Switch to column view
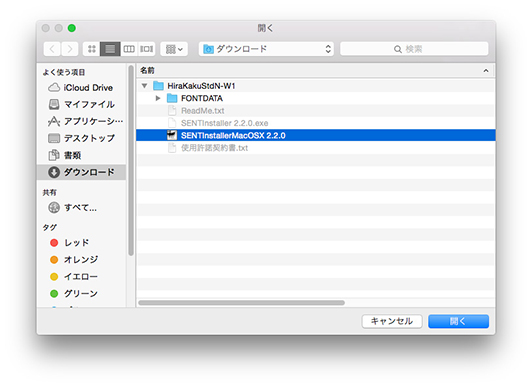This screenshot has width=532, height=387. (x=129, y=49)
